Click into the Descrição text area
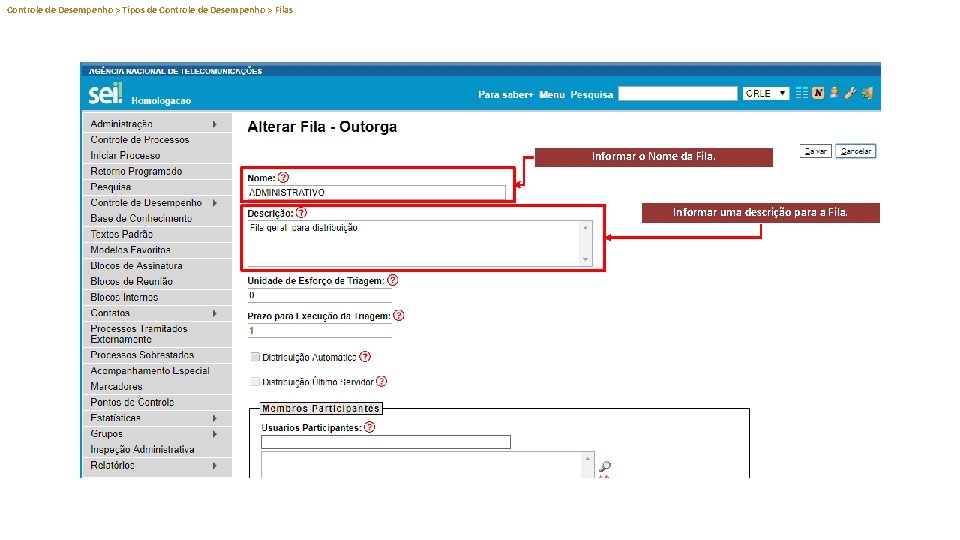The width and height of the screenshot is (960, 540). coord(414,243)
